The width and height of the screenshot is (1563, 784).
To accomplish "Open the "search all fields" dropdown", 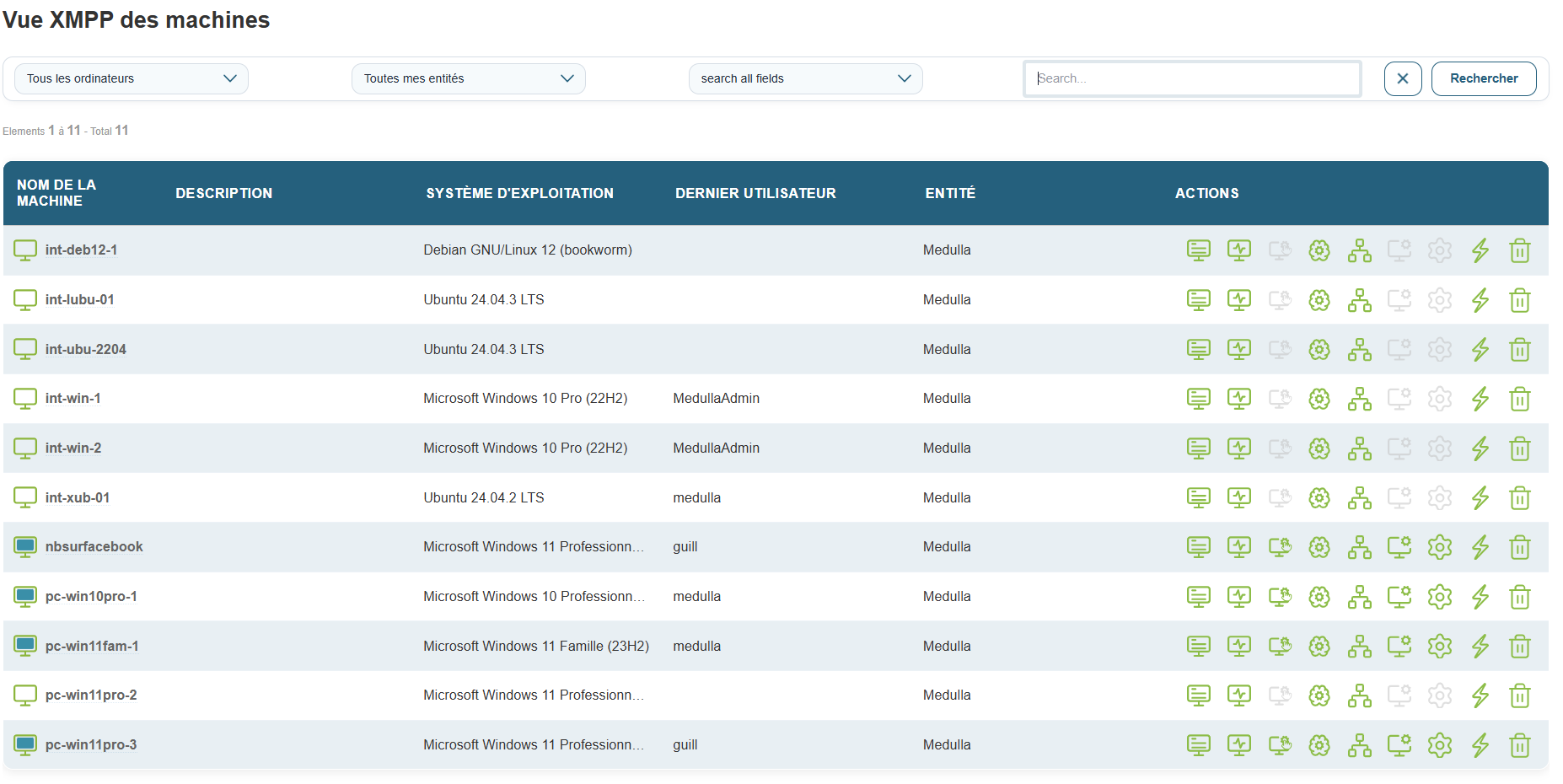I will [806, 78].
